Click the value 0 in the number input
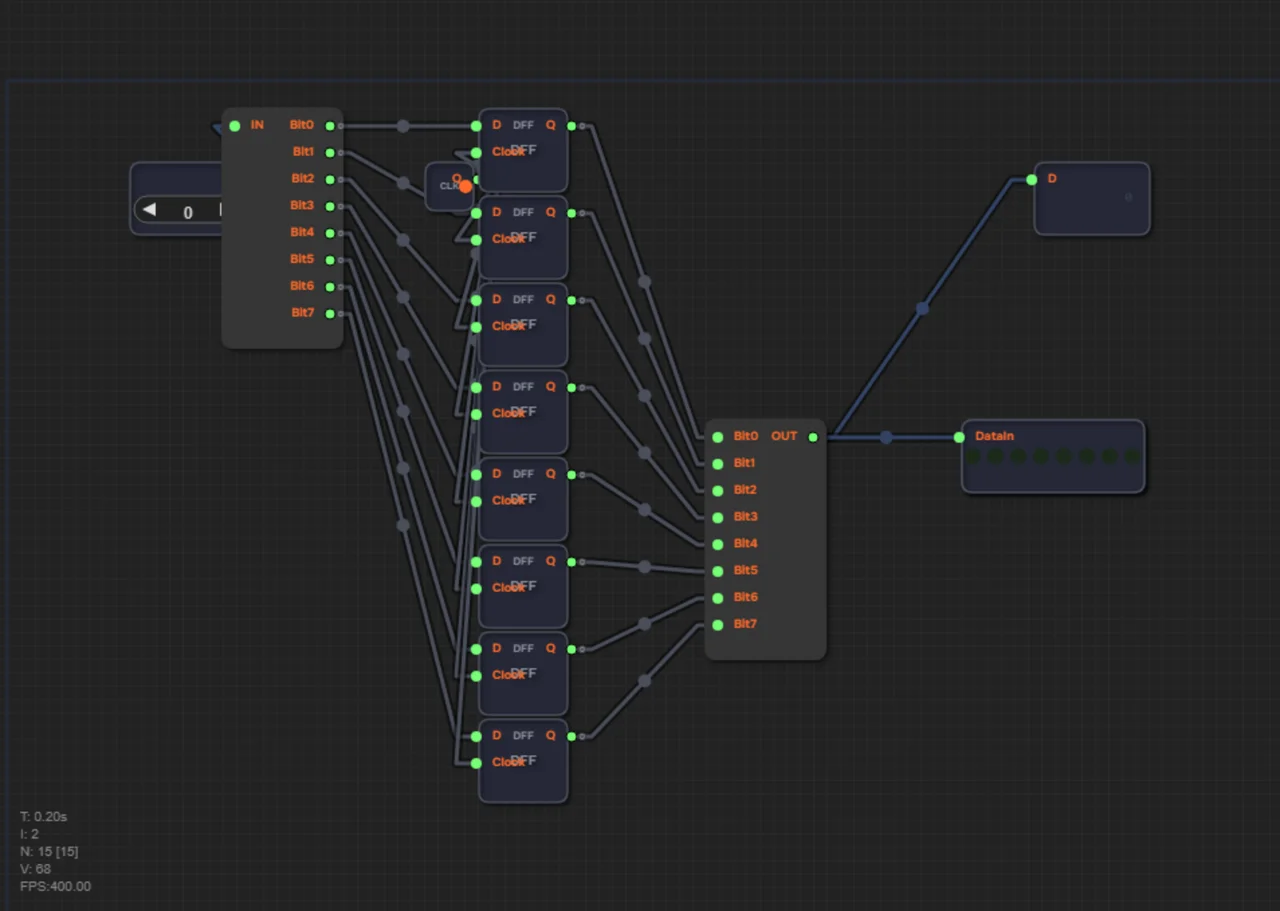This screenshot has height=911, width=1280. click(x=188, y=212)
